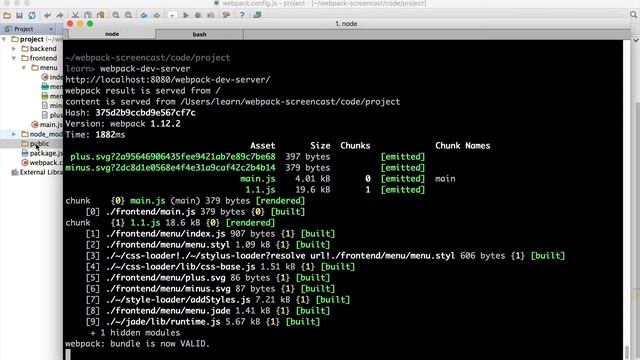Click the plus.svg asset name in the terminal output
The width and height of the screenshot is (640, 360).
pyautogui.click(x=173, y=157)
